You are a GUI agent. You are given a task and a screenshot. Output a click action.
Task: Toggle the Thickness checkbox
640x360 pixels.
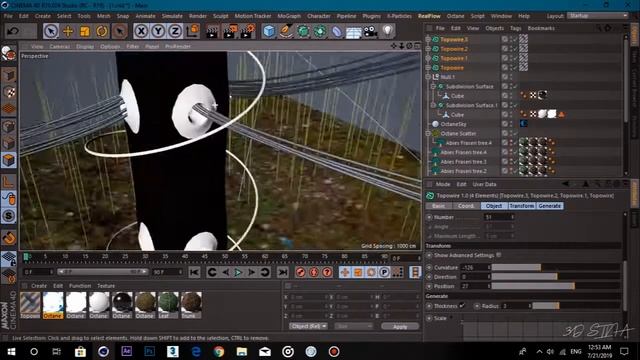(x=462, y=305)
